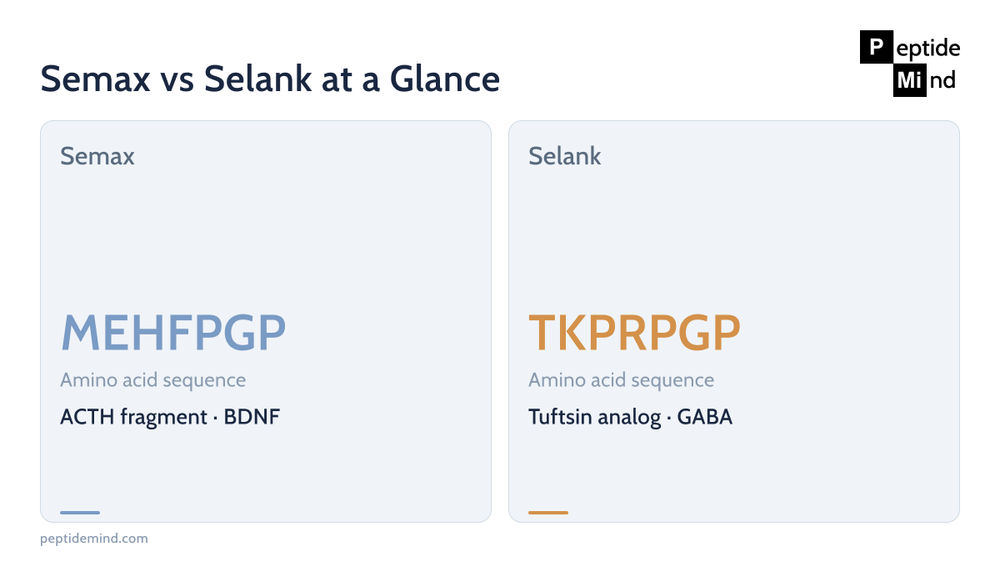This screenshot has height=563, width=1000.
Task: Click empty area of the Semax card
Action: pyautogui.click(x=265, y=236)
